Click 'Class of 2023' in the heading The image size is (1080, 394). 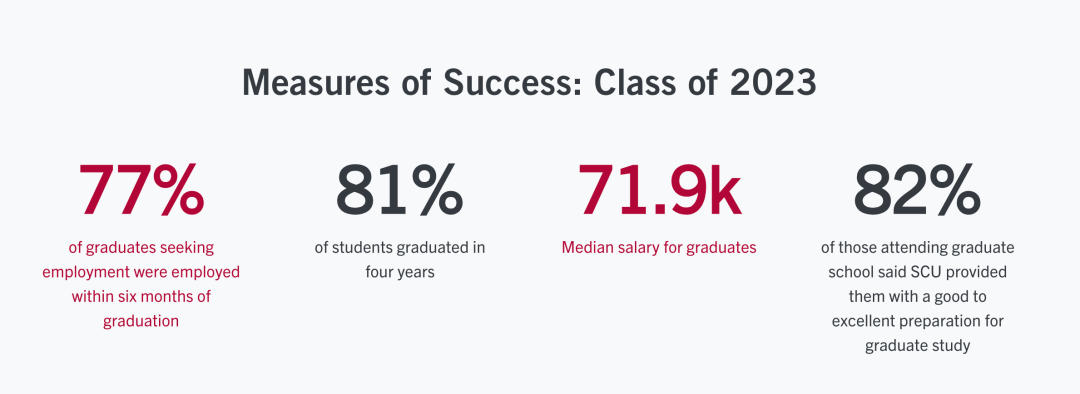[x=705, y=83]
